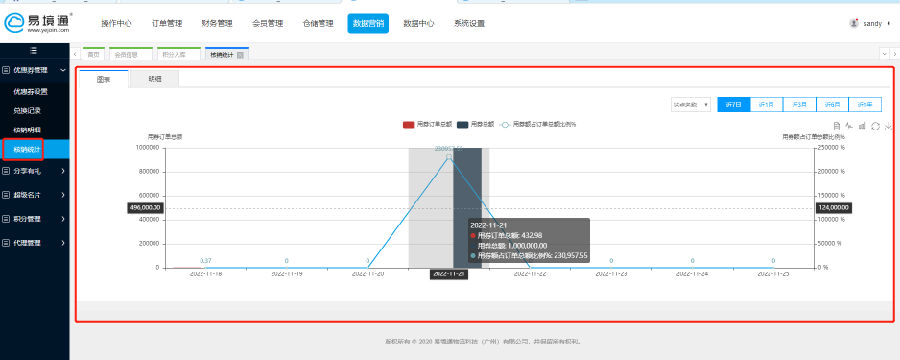Image resolution: width=900 pixels, height=360 pixels.
Task: Close the 核销统计 page tab icon
Action: pos(240,55)
